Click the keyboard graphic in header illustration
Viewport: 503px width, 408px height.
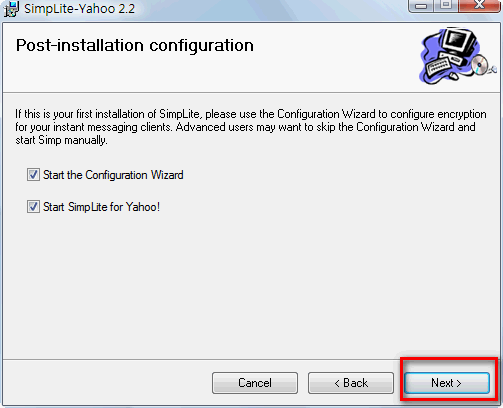438,66
